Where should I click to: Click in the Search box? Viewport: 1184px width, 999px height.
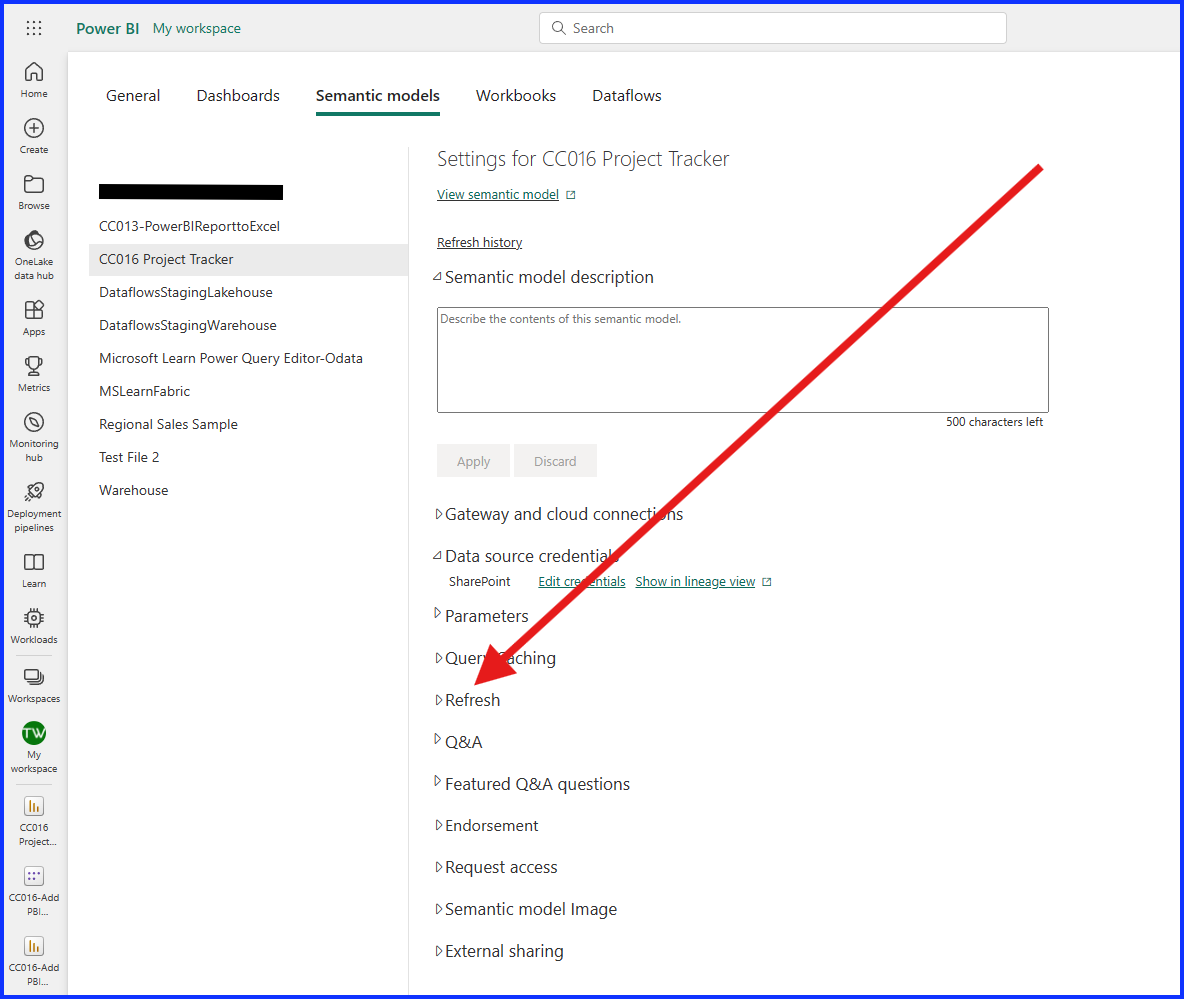(x=772, y=28)
